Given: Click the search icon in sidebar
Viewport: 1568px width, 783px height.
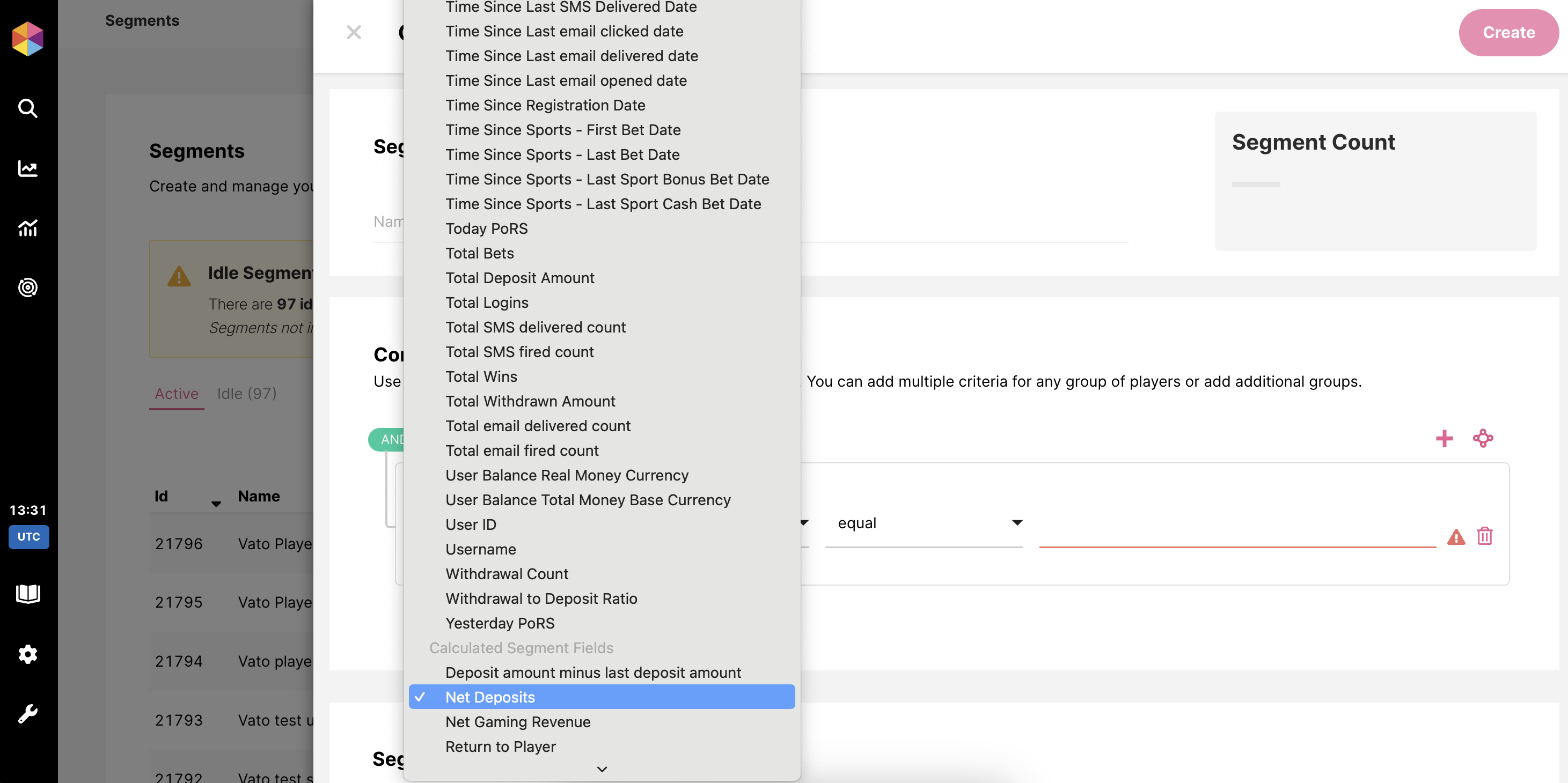Looking at the screenshot, I should (27, 108).
